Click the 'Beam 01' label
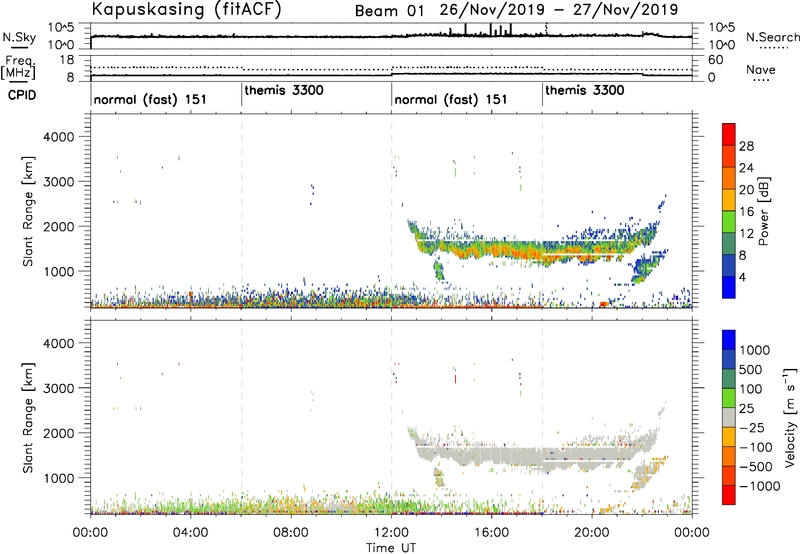800x554 pixels. pyautogui.click(x=389, y=11)
